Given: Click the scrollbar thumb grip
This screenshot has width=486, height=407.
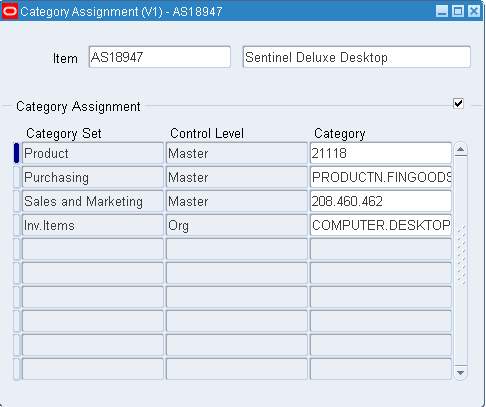Looking at the screenshot, I should tap(461, 255).
